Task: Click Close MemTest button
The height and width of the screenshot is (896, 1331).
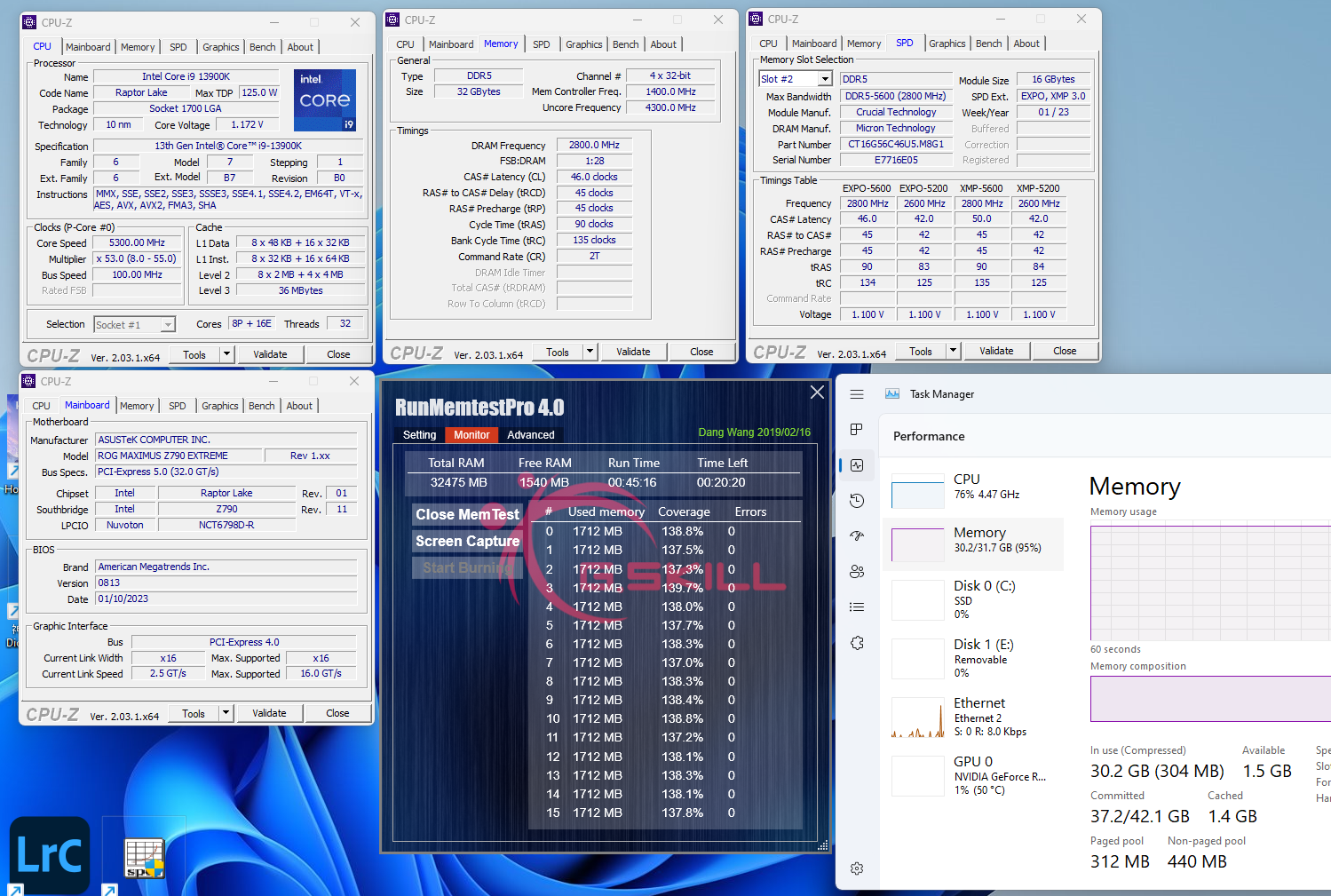Action: coord(467,514)
